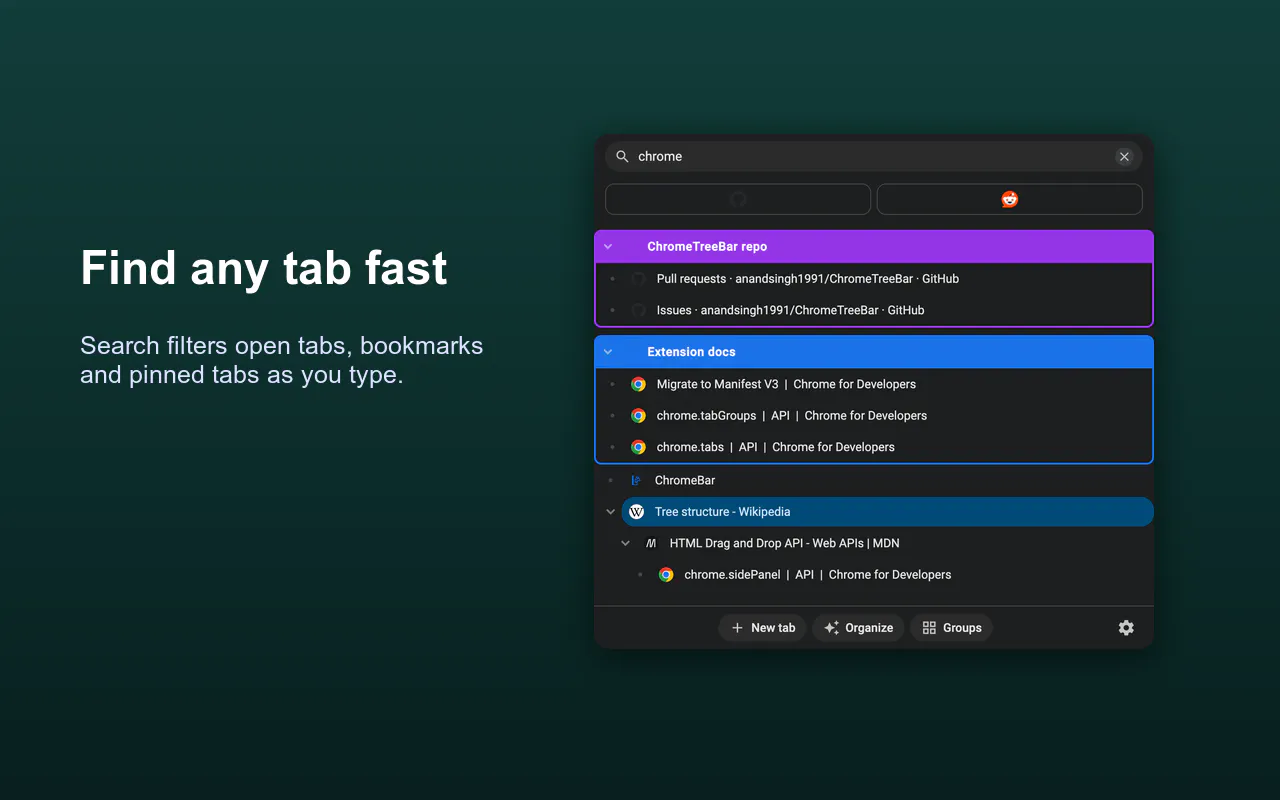Screen dimensions: 1280x800
Task: Clear the search field with the X icon
Action: pyautogui.click(x=1124, y=157)
